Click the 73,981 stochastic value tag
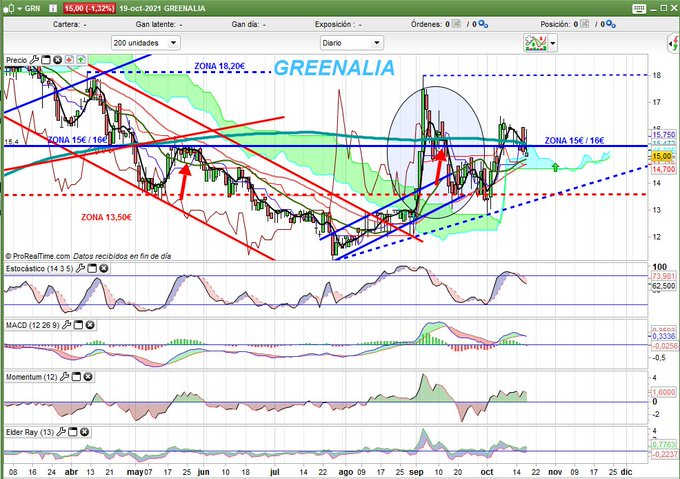The width and height of the screenshot is (680, 479). pos(664,277)
